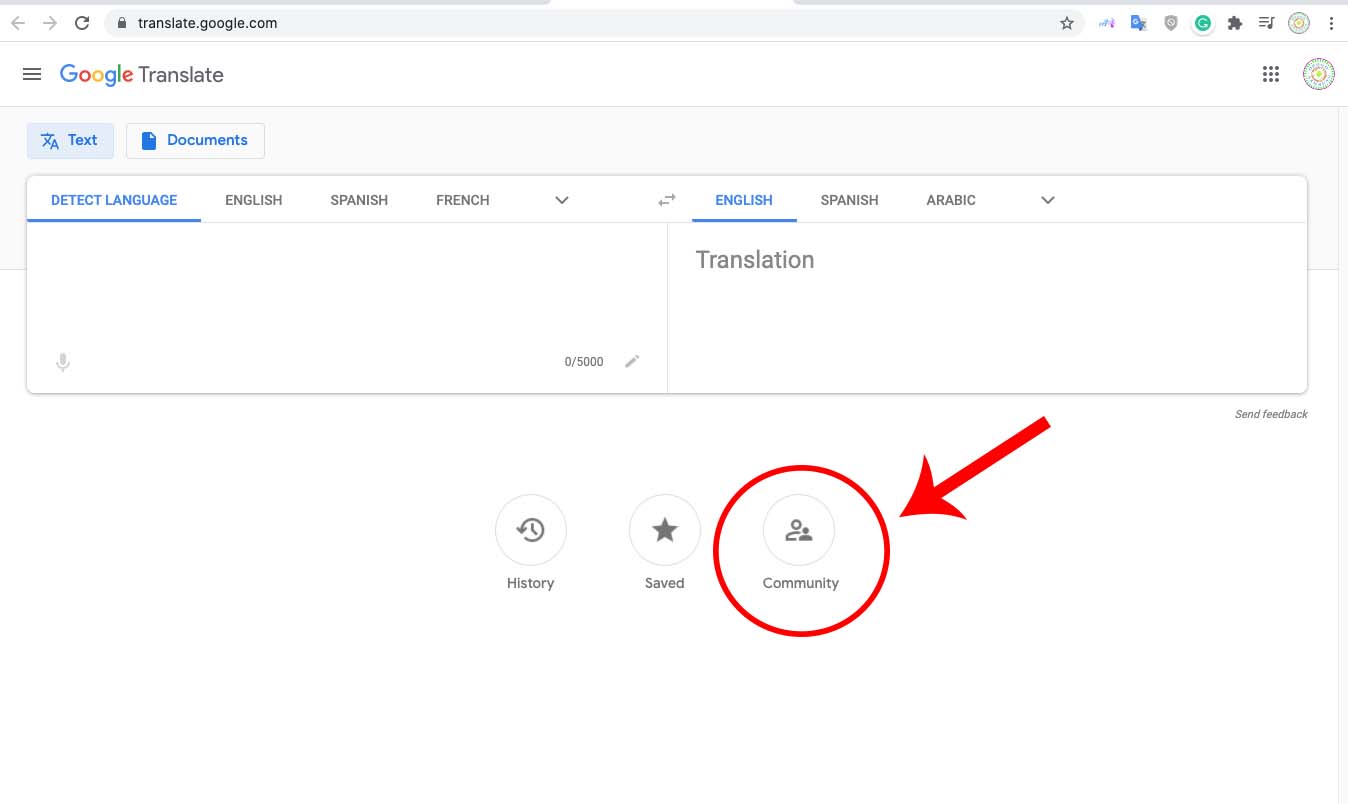
Task: Open the main hamburger menu
Action: [x=32, y=74]
